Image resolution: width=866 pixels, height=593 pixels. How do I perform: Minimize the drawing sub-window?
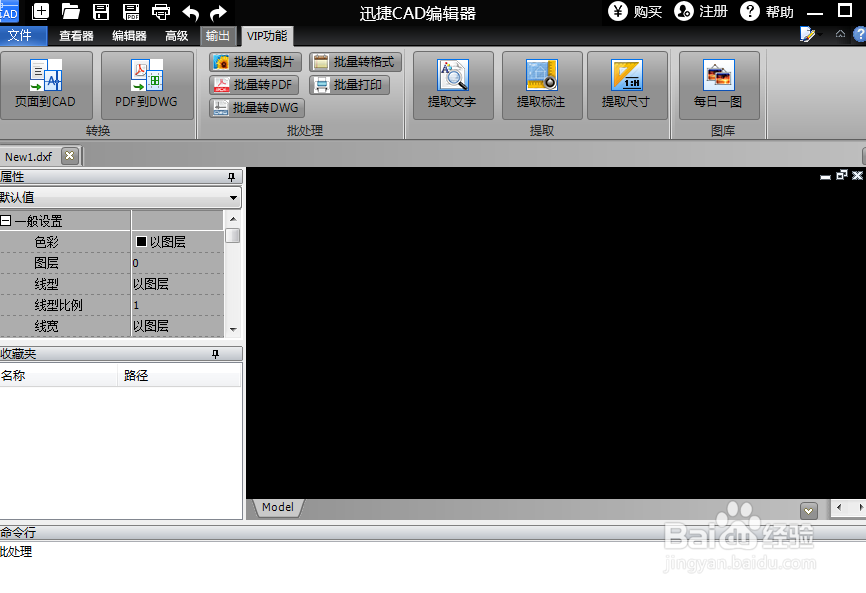[825, 177]
